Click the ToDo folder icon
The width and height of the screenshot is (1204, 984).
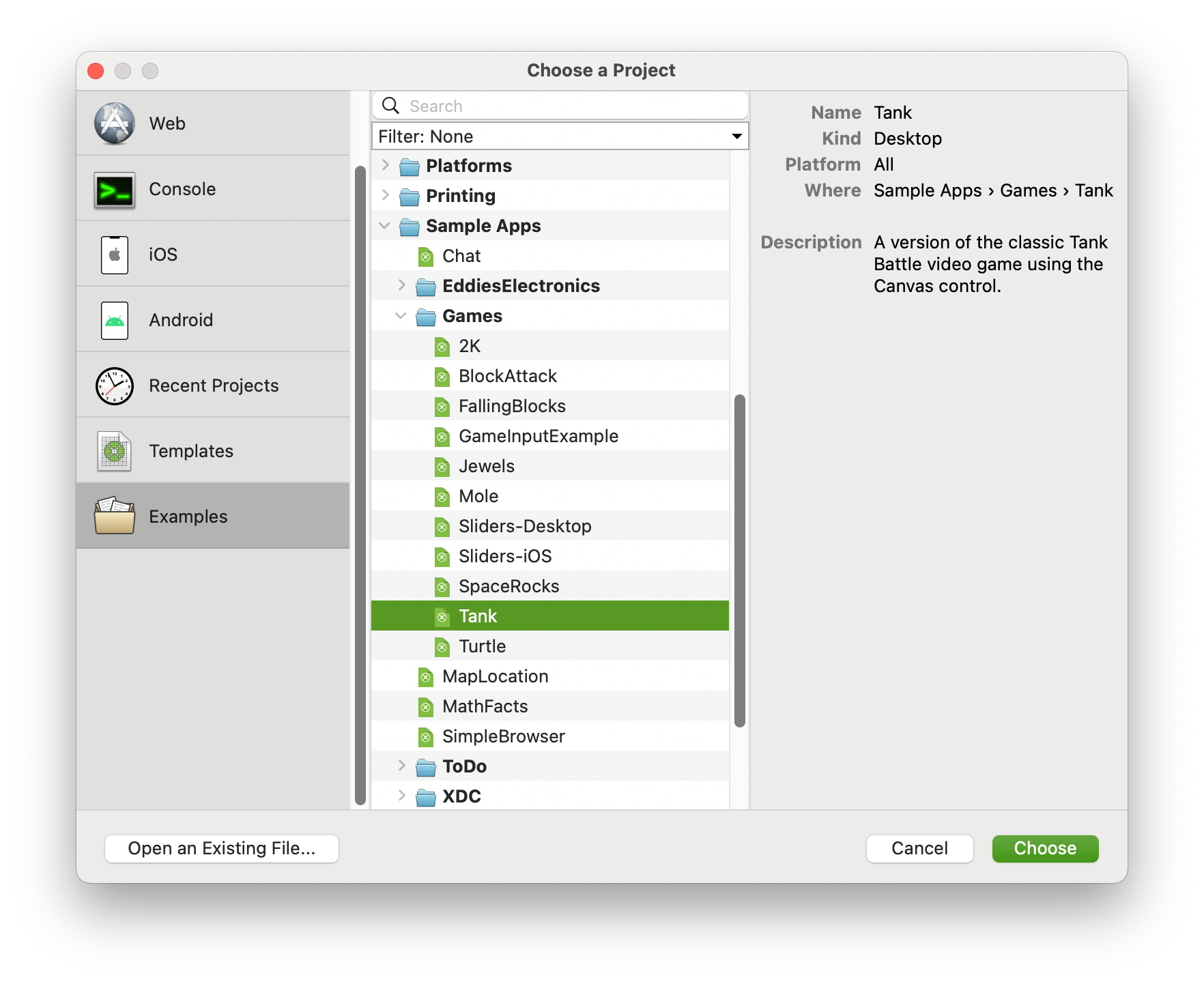pos(425,767)
